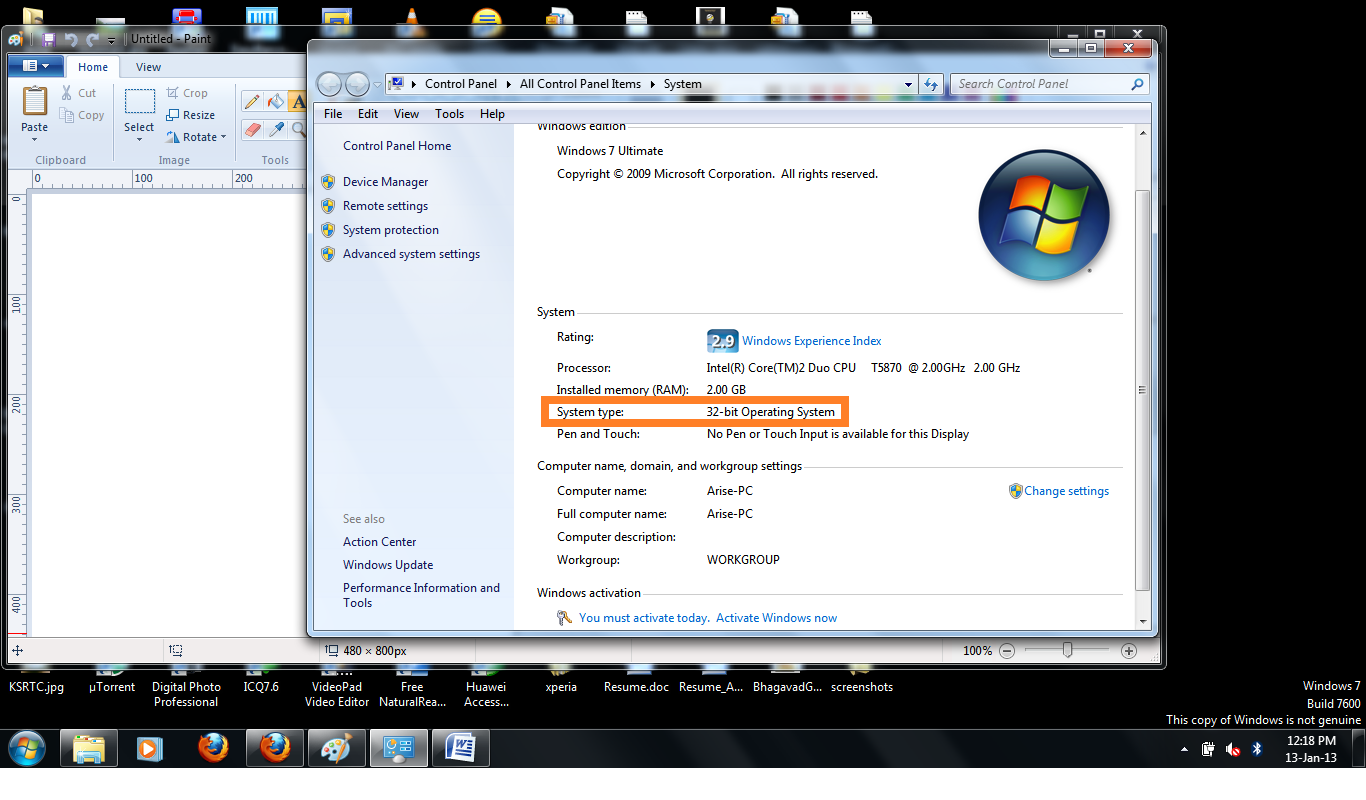Image resolution: width=1366 pixels, height=800 pixels.
Task: Open the recent pages dropdown beside Forward
Action: [378, 85]
